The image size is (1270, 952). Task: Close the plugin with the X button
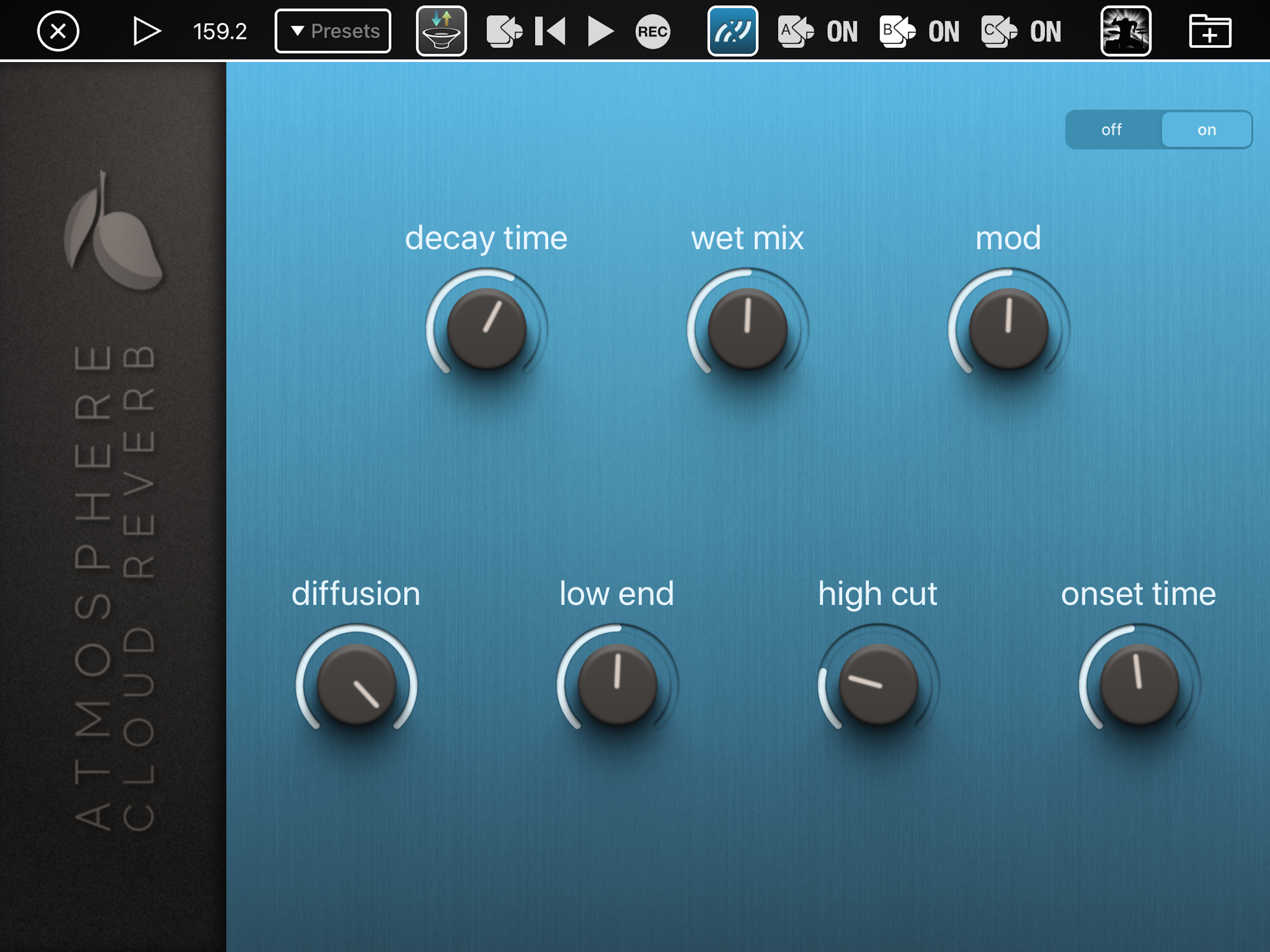58,31
